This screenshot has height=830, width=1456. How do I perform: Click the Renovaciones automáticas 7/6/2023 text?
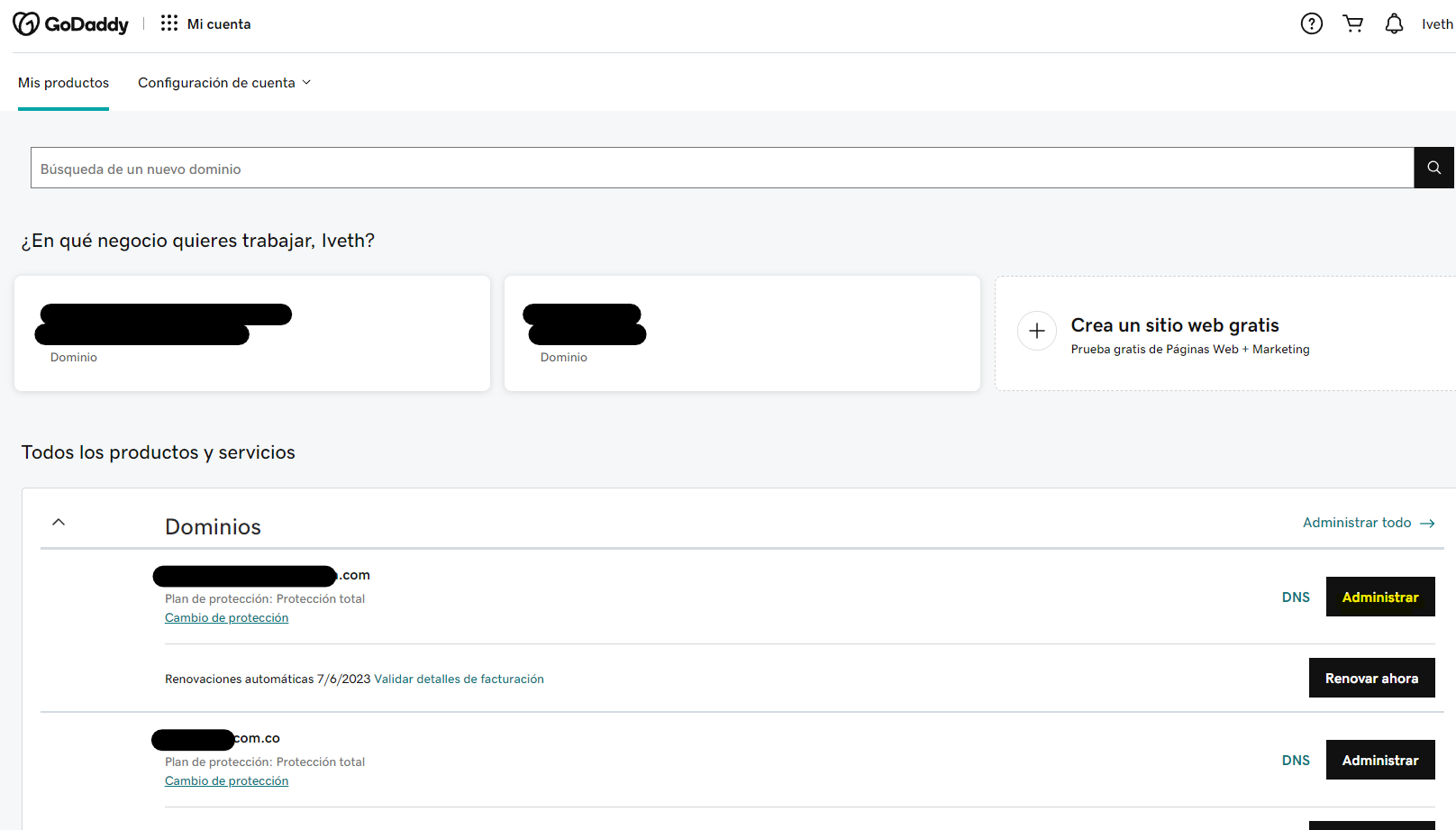[268, 680]
